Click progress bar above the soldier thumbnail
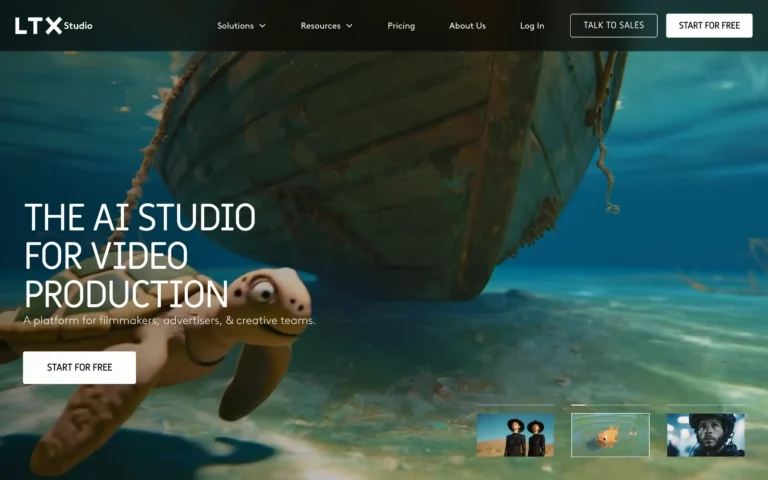Image resolution: width=768 pixels, height=480 pixels. (705, 406)
